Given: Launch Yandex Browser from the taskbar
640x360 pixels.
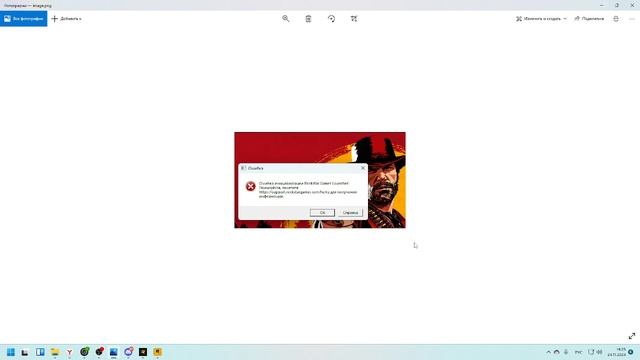Looking at the screenshot, I should click(69, 352).
